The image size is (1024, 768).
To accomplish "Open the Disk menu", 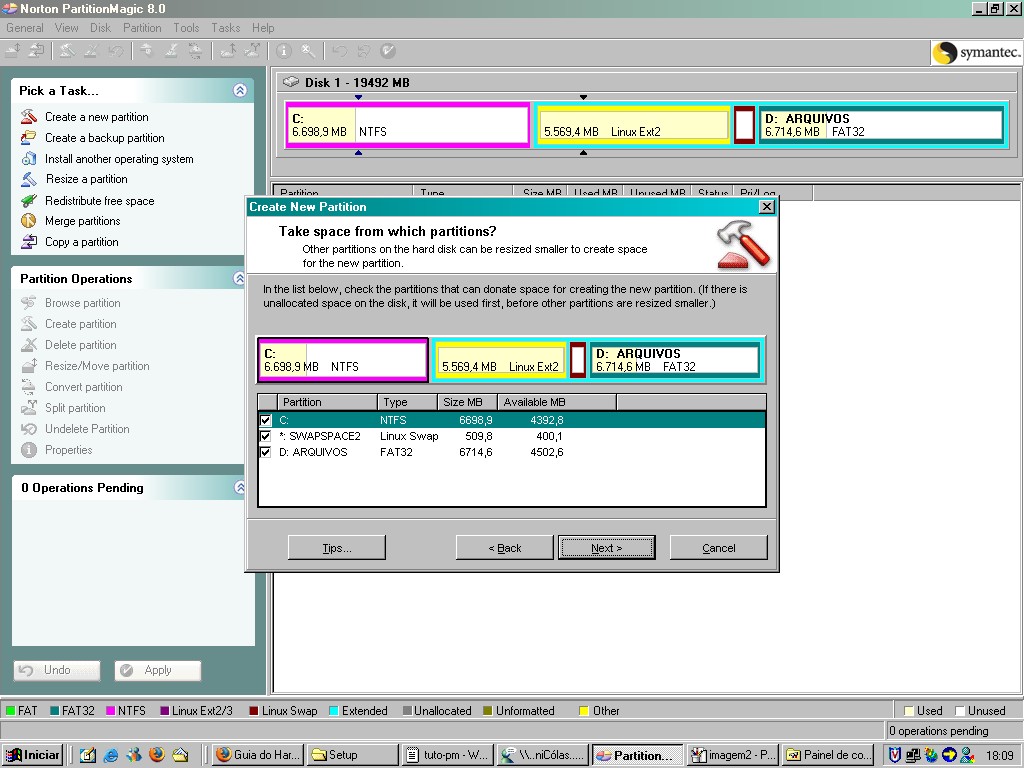I will pos(101,28).
